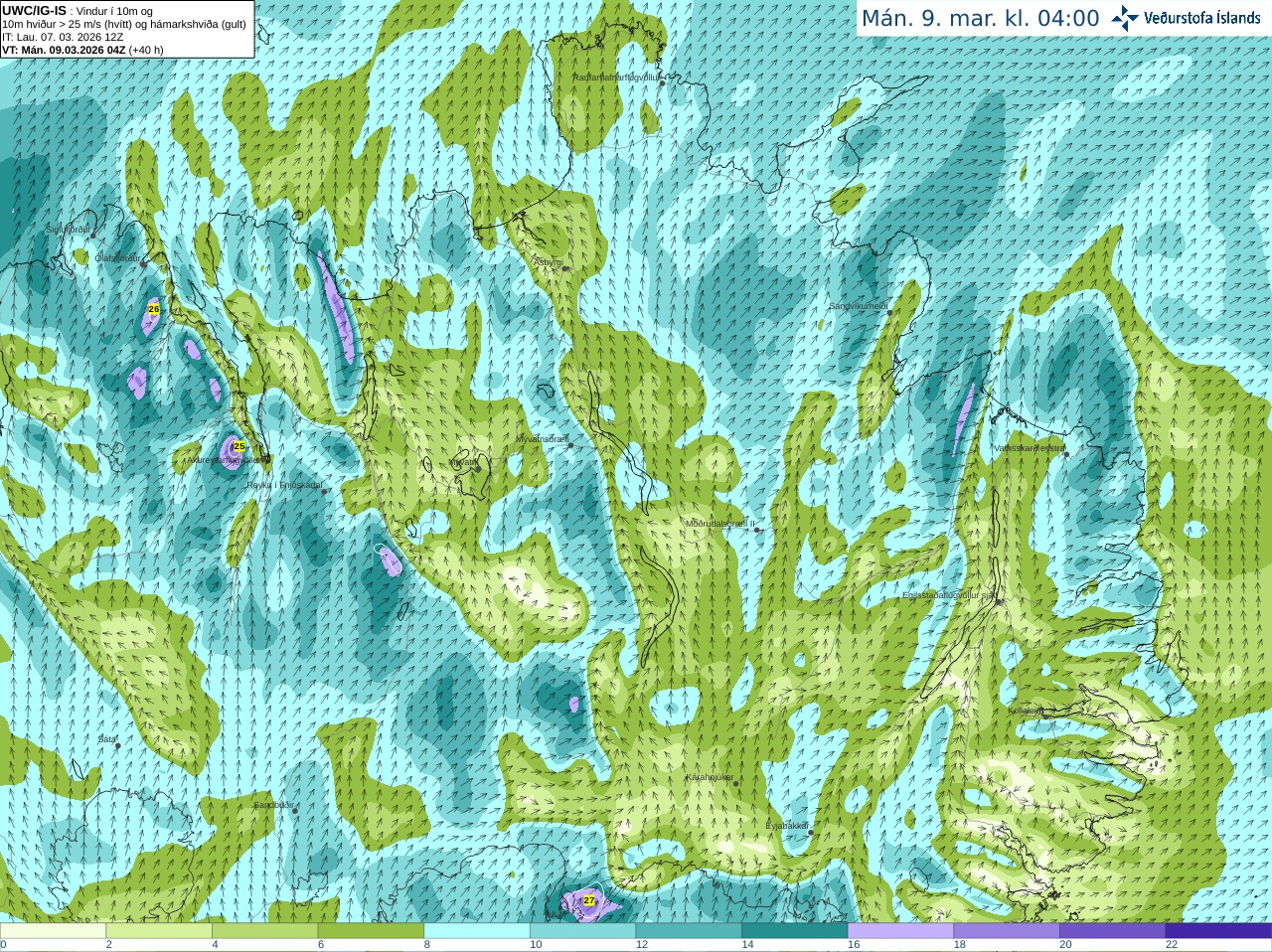This screenshot has width=1272, height=952.
Task: Select the Raufarhafnarflugvöllur station dot
Action: (x=663, y=83)
